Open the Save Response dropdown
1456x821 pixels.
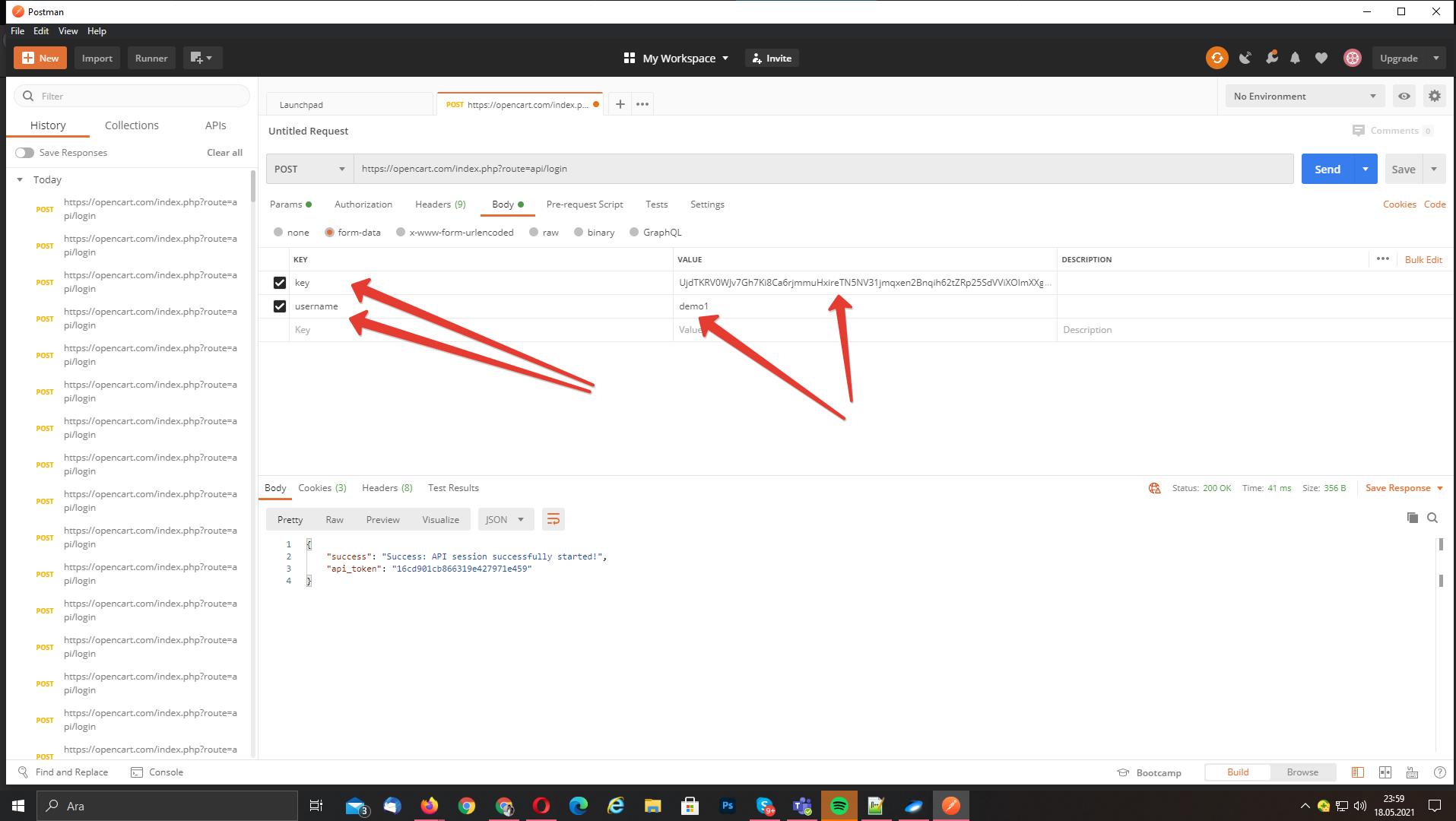pos(1404,488)
